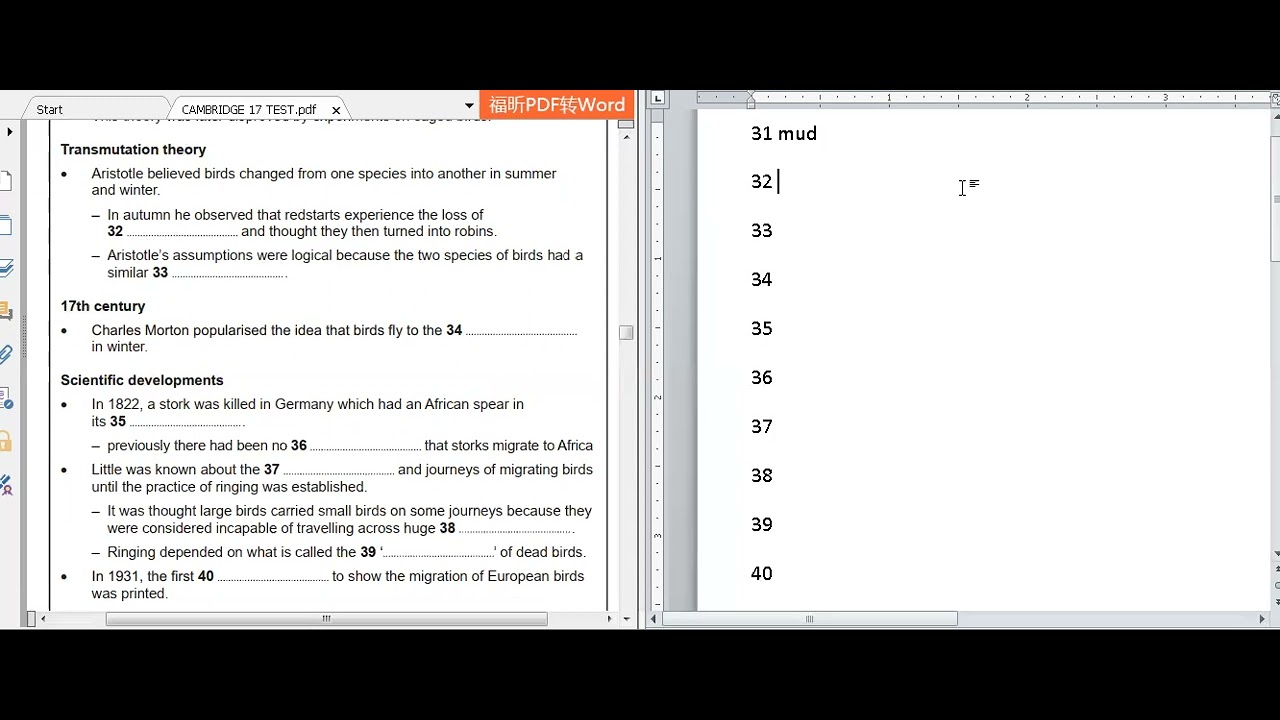Click question 34 blank in the PDF

point(521,331)
